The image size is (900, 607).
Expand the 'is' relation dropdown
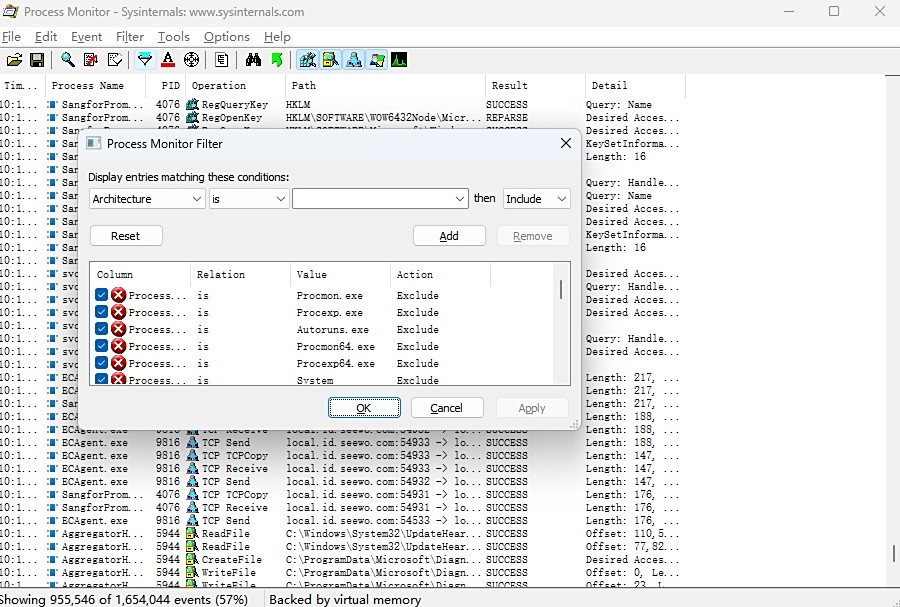point(249,199)
